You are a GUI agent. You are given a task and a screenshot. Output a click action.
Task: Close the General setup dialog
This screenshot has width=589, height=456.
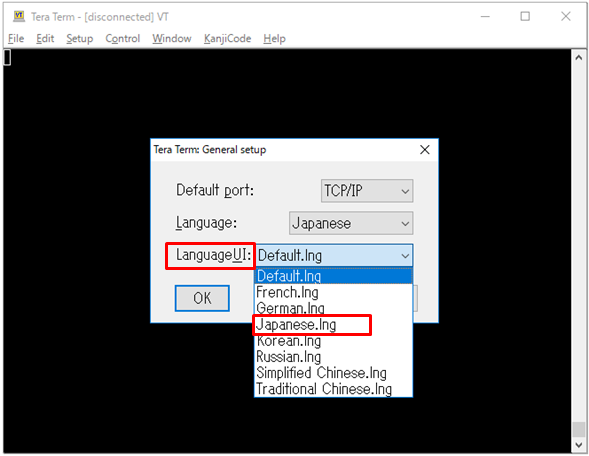click(425, 149)
